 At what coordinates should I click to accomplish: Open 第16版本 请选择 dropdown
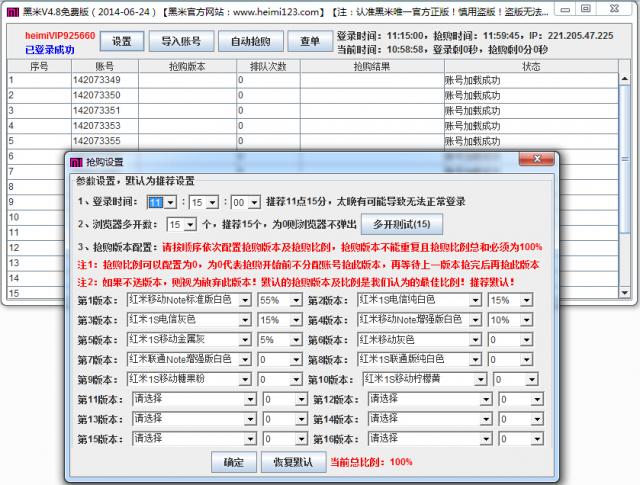(430, 439)
